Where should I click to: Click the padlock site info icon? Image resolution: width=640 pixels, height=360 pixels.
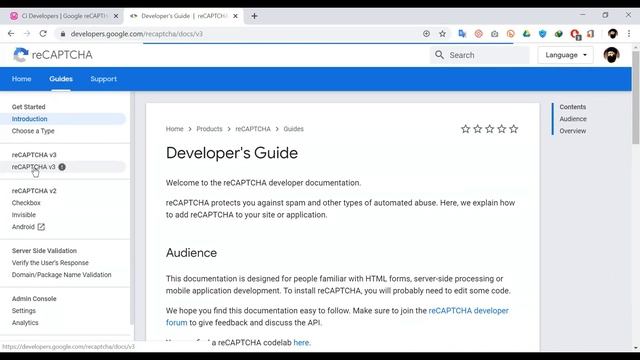63,34
